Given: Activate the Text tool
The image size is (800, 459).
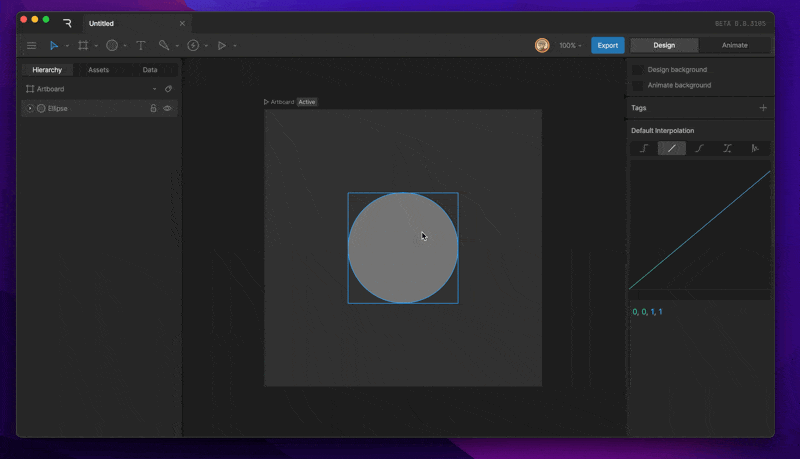Looking at the screenshot, I should click(141, 45).
